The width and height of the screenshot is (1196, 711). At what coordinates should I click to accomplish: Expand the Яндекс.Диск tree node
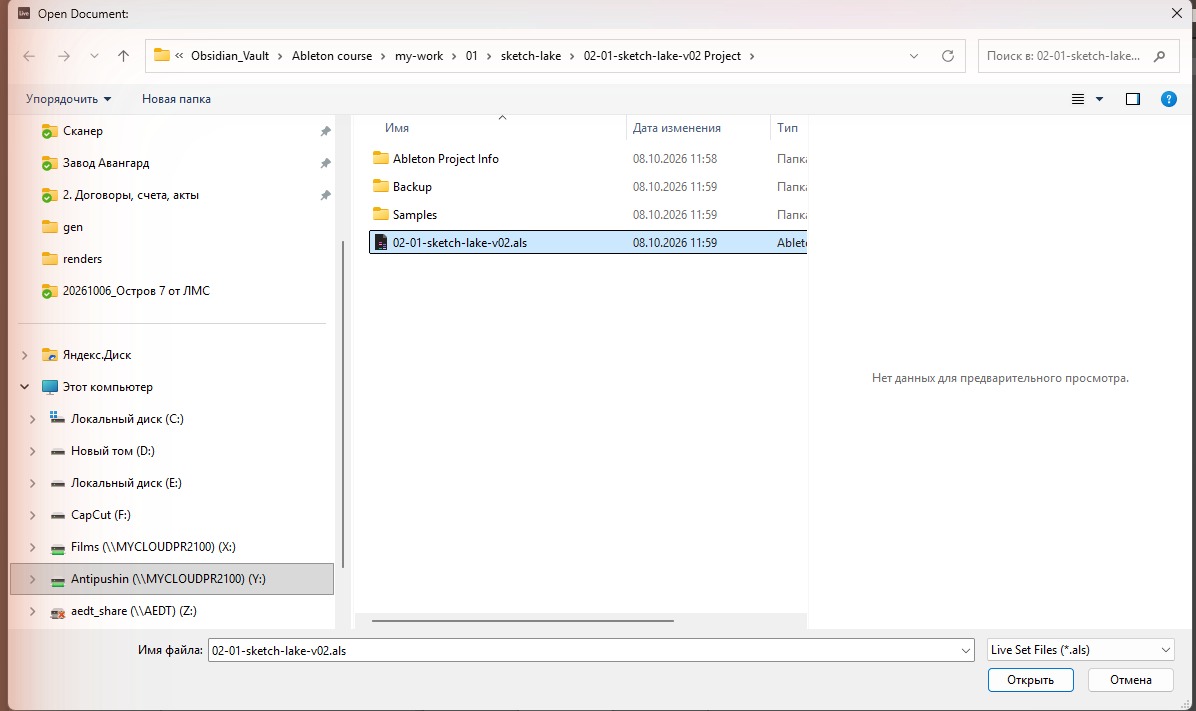pyautogui.click(x=24, y=355)
